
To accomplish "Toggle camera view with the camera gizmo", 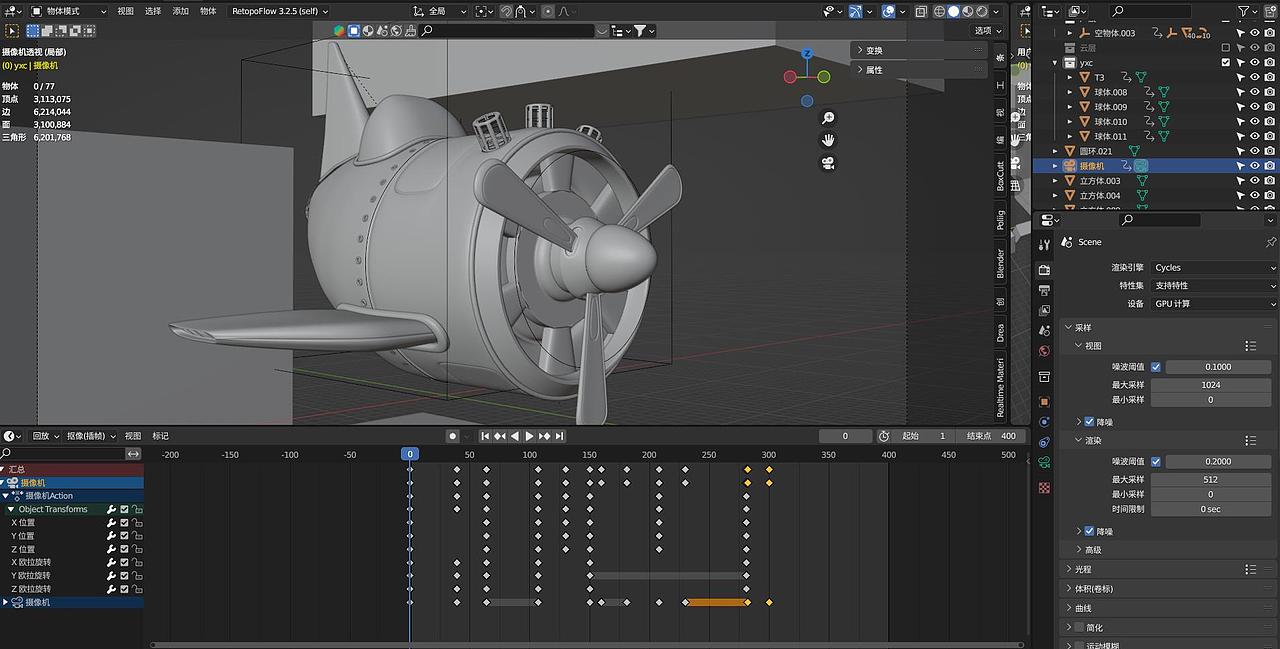I will pyautogui.click(x=828, y=163).
